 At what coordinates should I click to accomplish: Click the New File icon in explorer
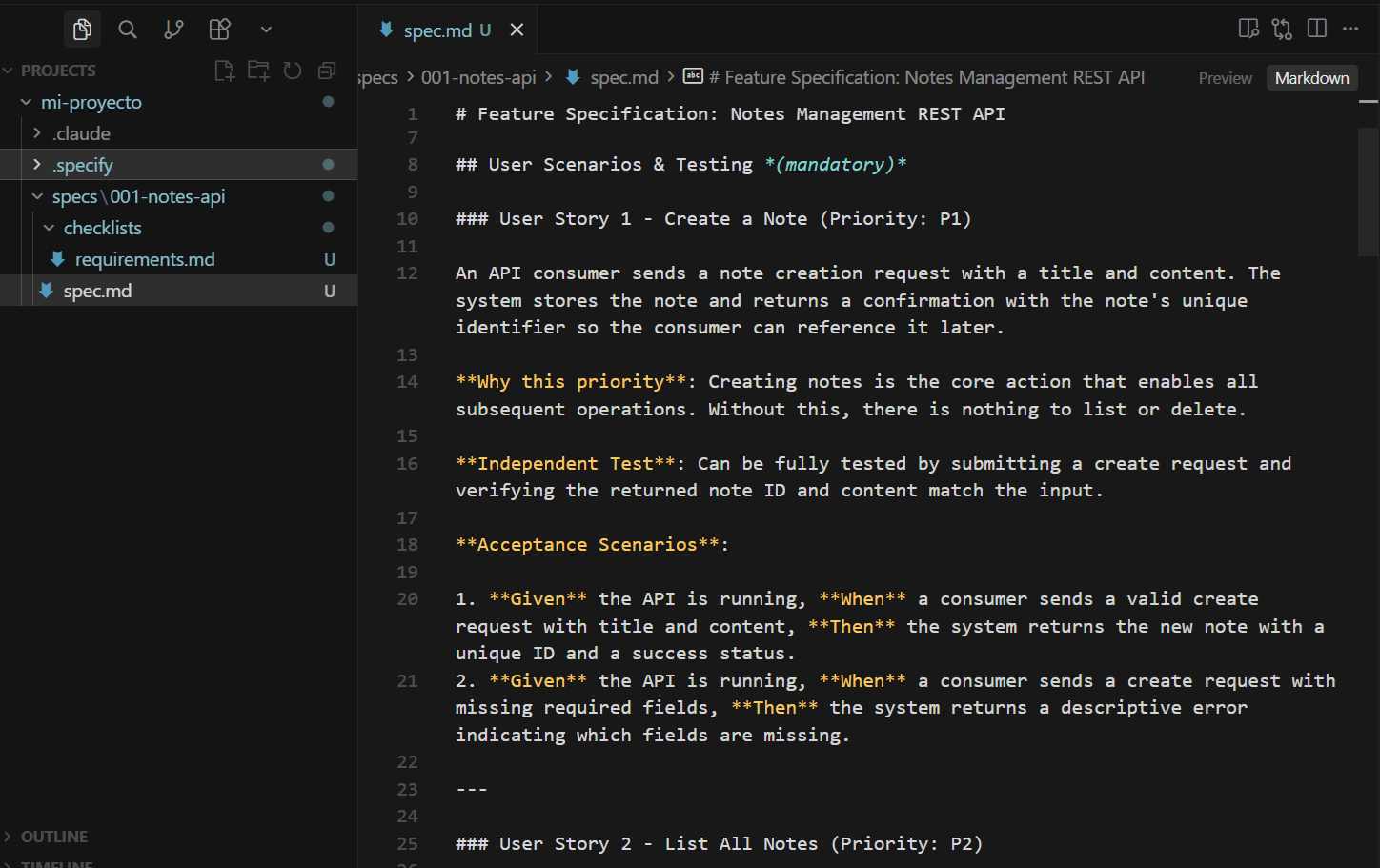(225, 71)
